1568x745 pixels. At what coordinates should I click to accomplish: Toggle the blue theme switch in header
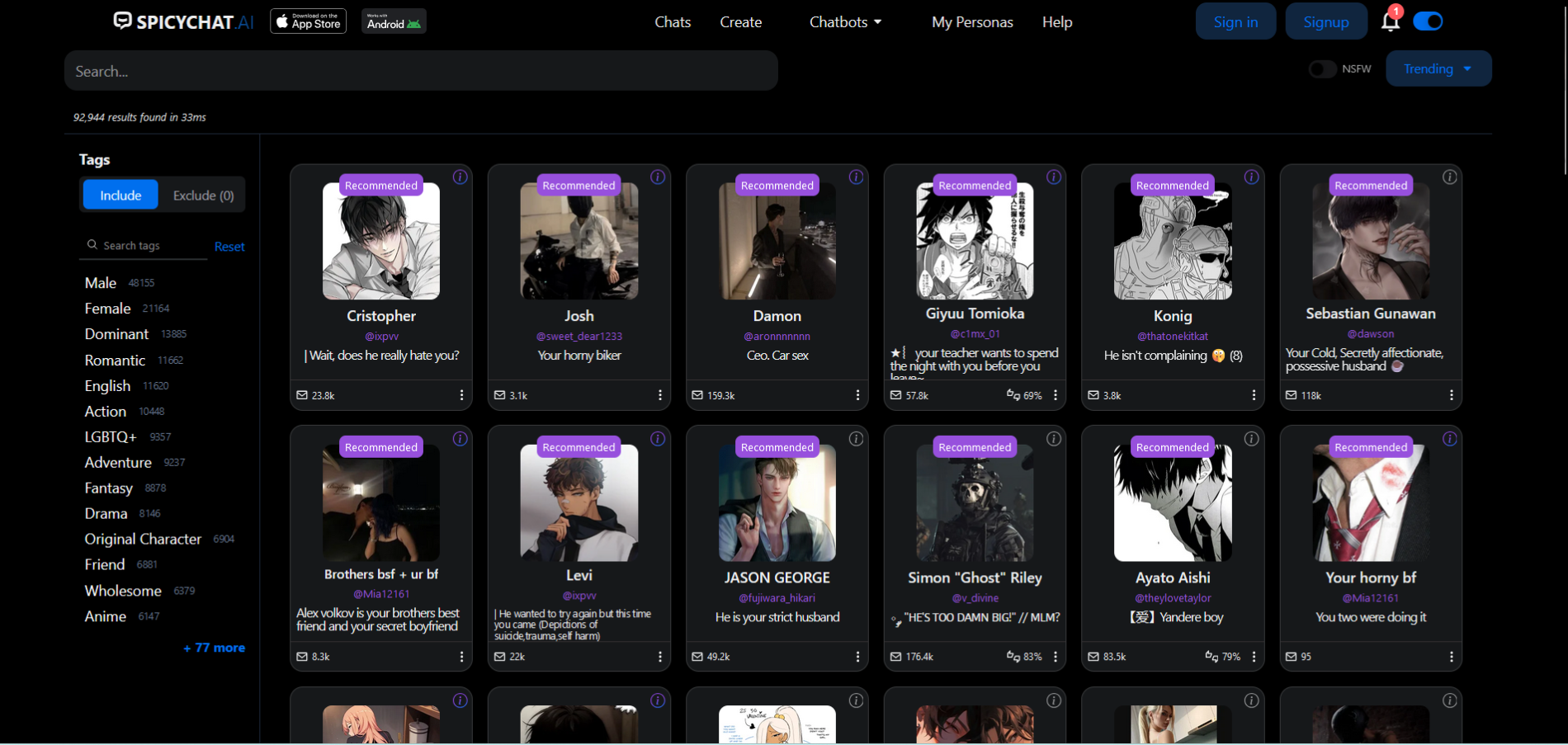(1428, 21)
